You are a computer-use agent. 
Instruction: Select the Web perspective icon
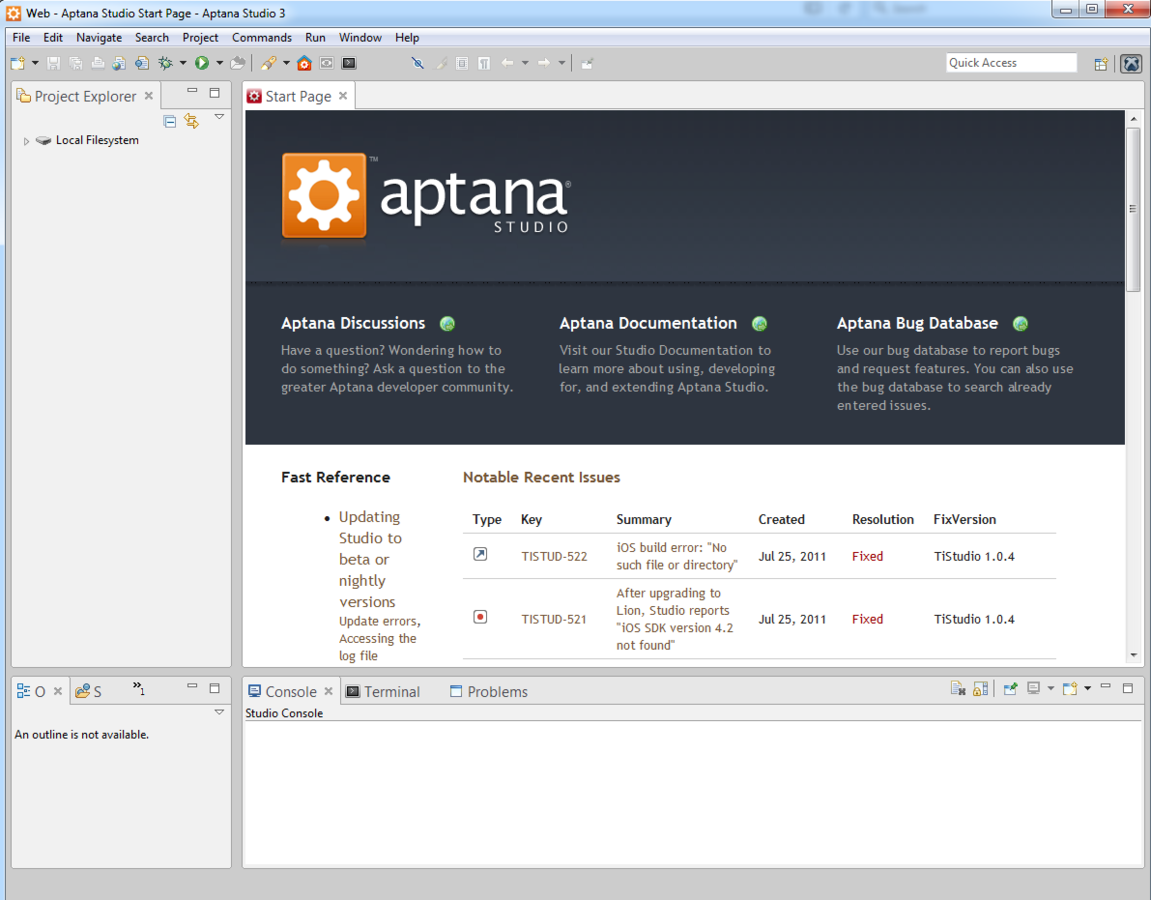coord(1131,64)
